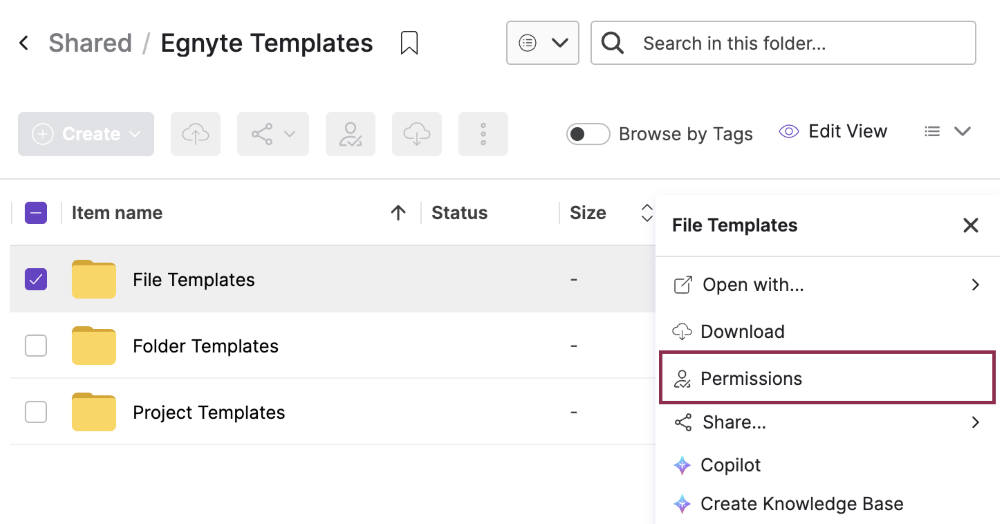Image resolution: width=1000 pixels, height=524 pixels.
Task: Select Permissions in the context menu
Action: 827,378
